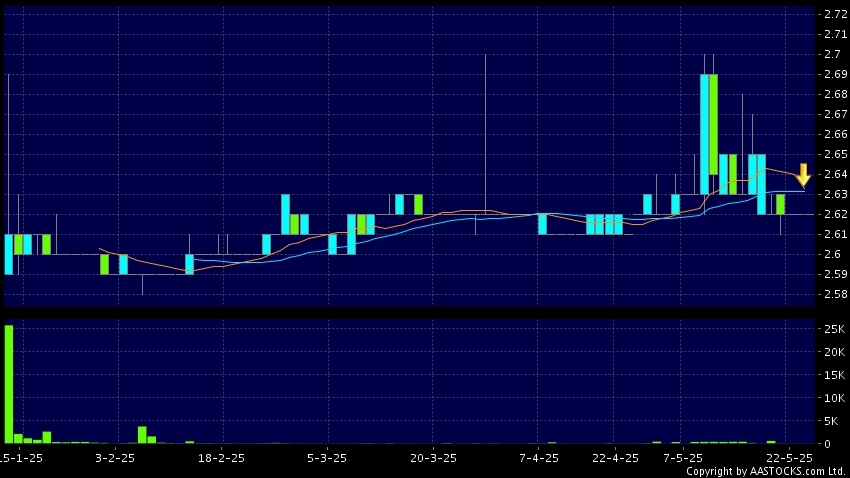
Task: Click the 2.67 price axis label
Action: coord(835,114)
